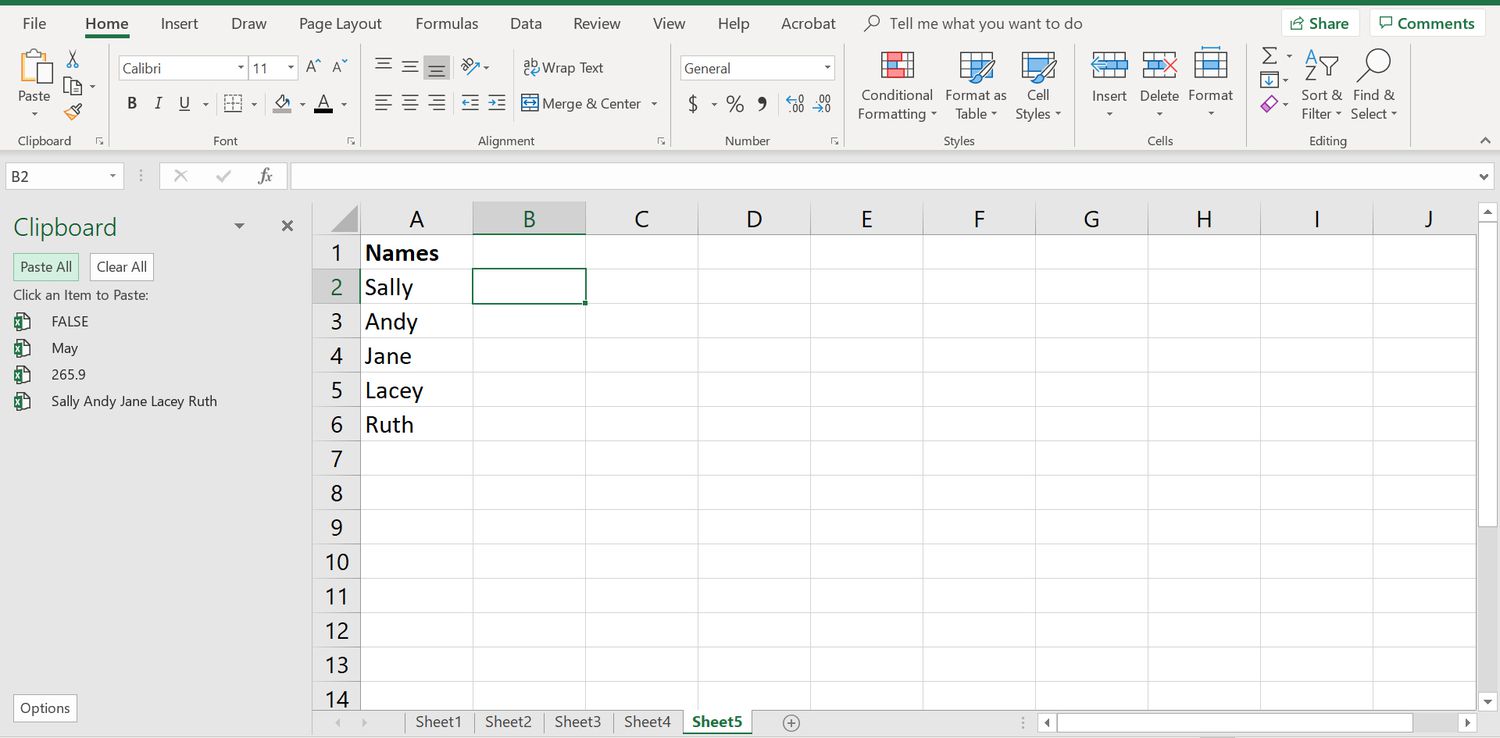Screen dimensions: 1500x738
Task: Toggle Wrap Text for the cell
Action: (563, 68)
